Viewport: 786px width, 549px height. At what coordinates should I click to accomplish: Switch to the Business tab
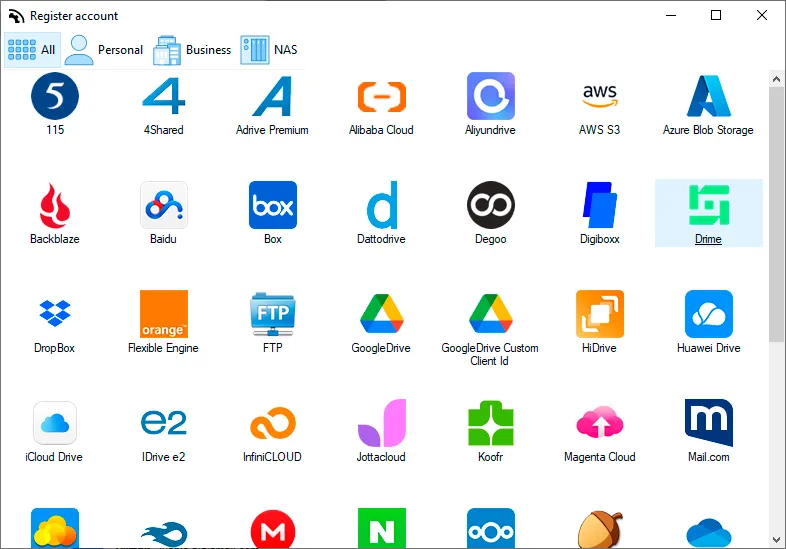[192, 50]
